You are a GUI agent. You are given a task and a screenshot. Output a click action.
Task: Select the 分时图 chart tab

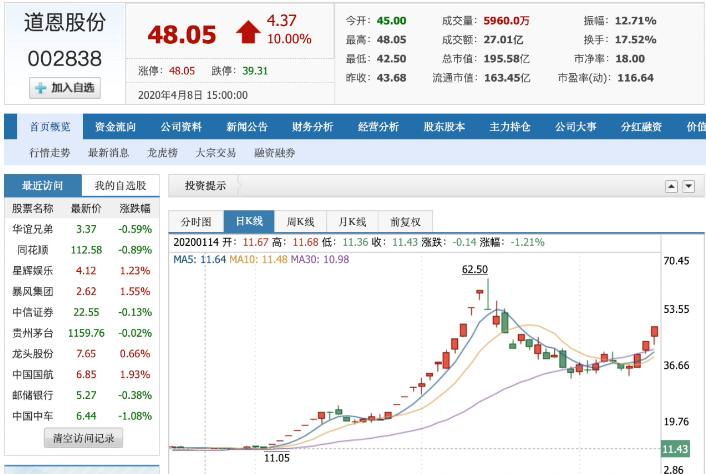coord(196,222)
